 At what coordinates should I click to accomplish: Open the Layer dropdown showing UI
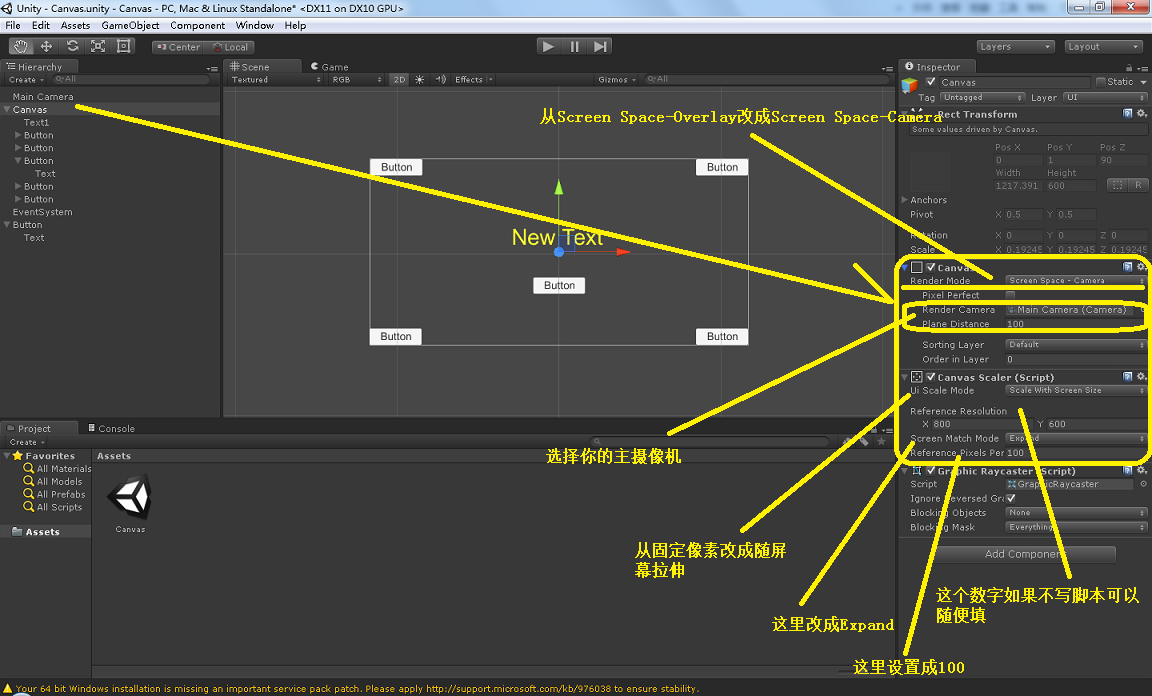pyautogui.click(x=1105, y=98)
